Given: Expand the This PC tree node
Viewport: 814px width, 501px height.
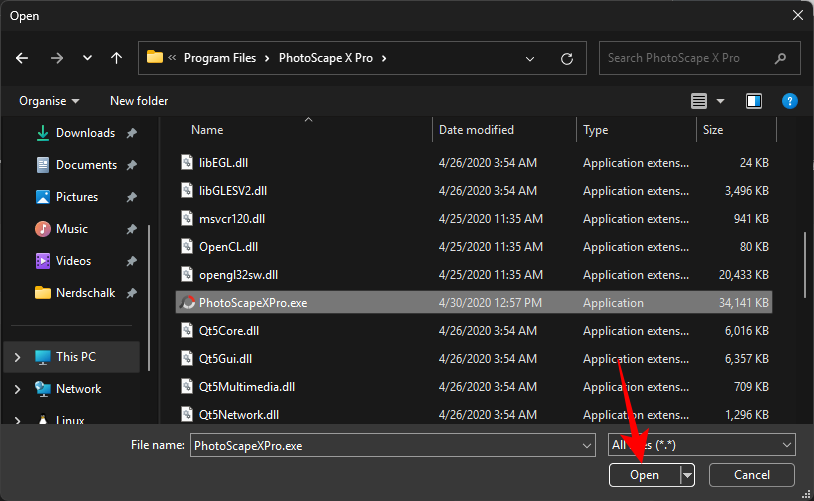Looking at the screenshot, I should tap(17, 357).
